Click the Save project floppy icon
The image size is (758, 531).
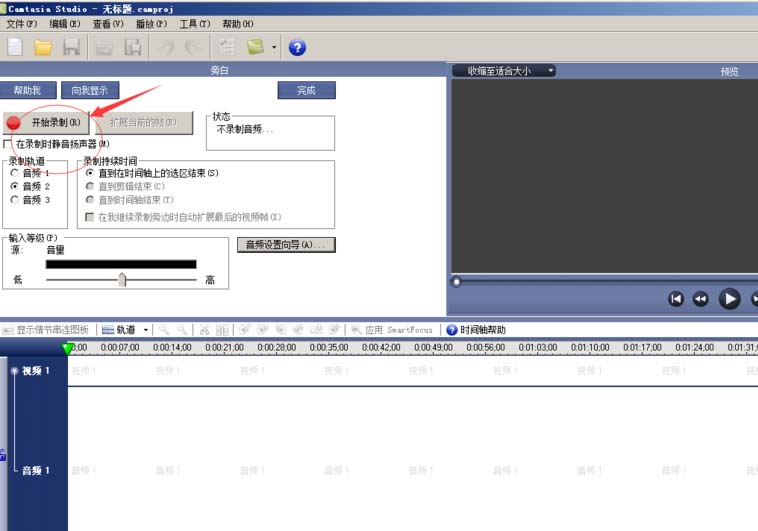72,47
